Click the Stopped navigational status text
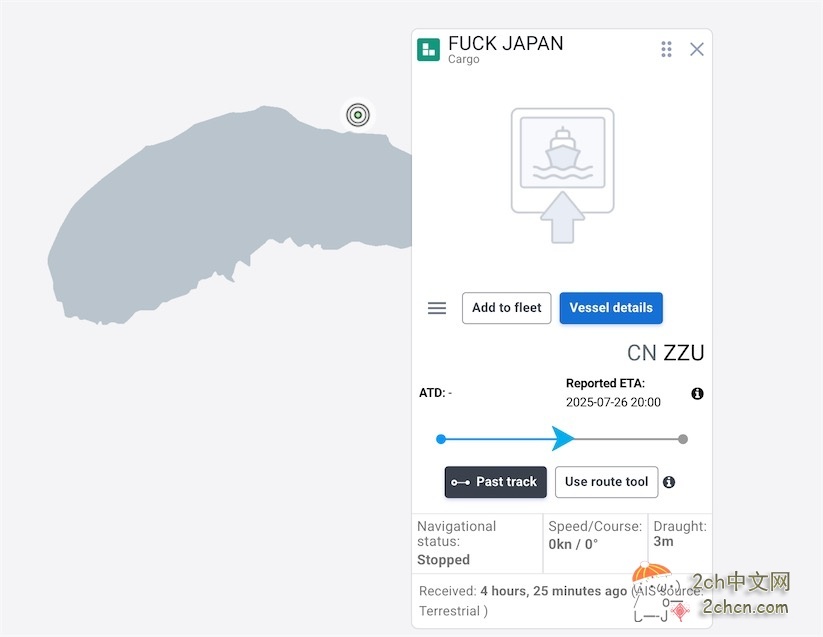Image resolution: width=823 pixels, height=637 pixels. tap(443, 559)
